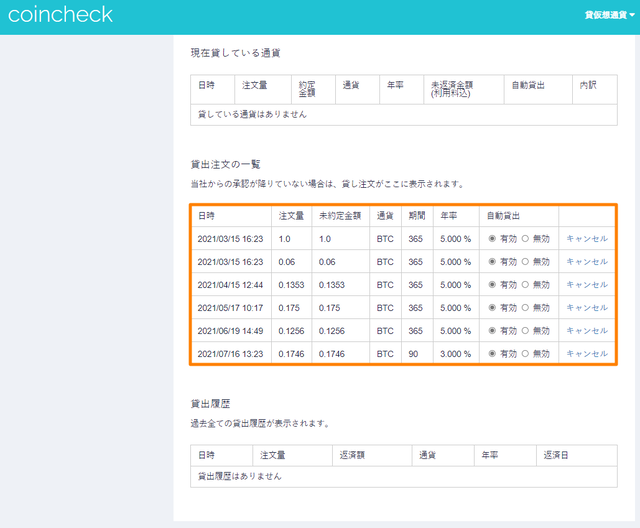Click the date 2021/04/15 12:44
Screen dimensions: 640x528
click(x=230, y=285)
